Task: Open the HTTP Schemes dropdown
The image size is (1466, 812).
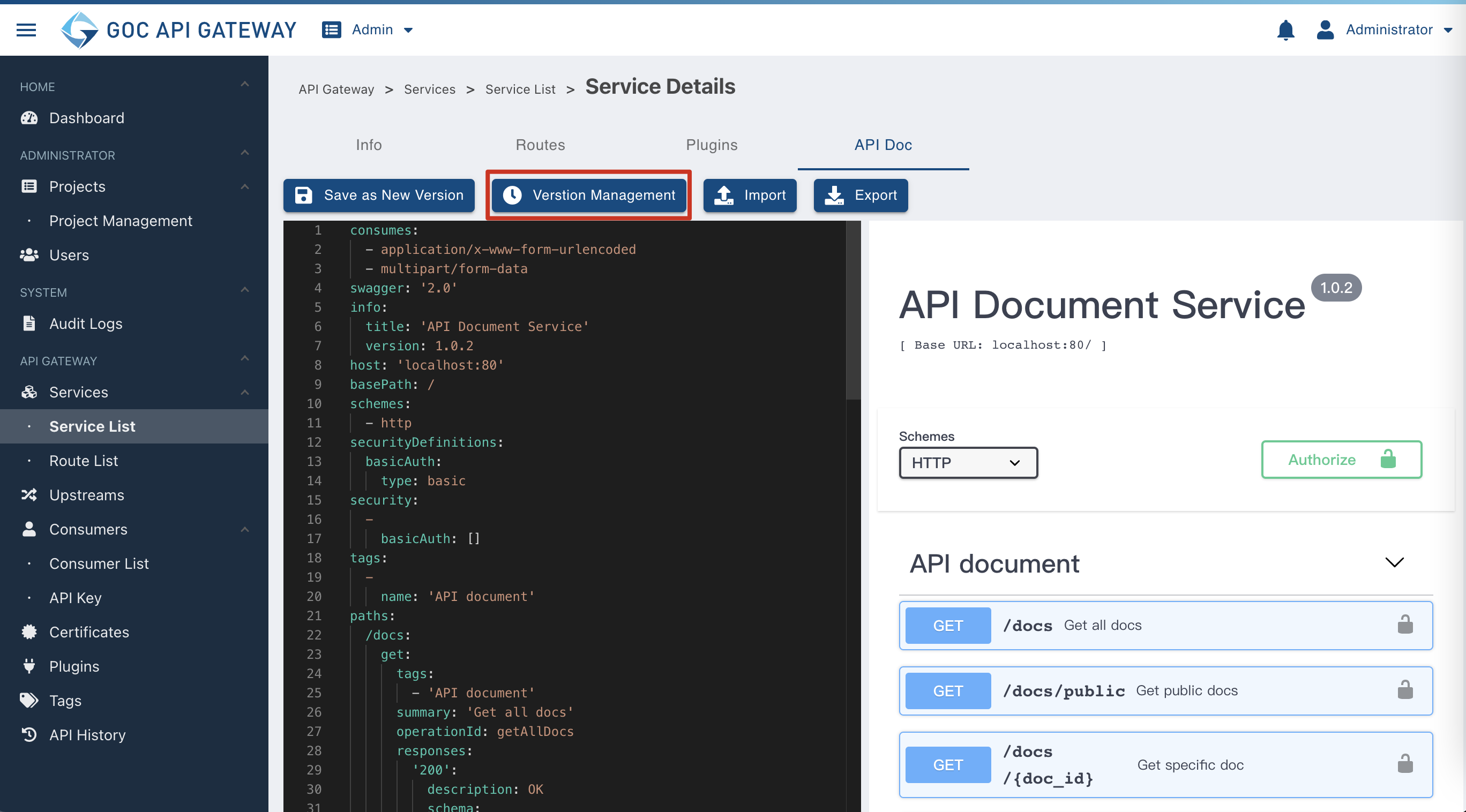Action: pos(968,463)
